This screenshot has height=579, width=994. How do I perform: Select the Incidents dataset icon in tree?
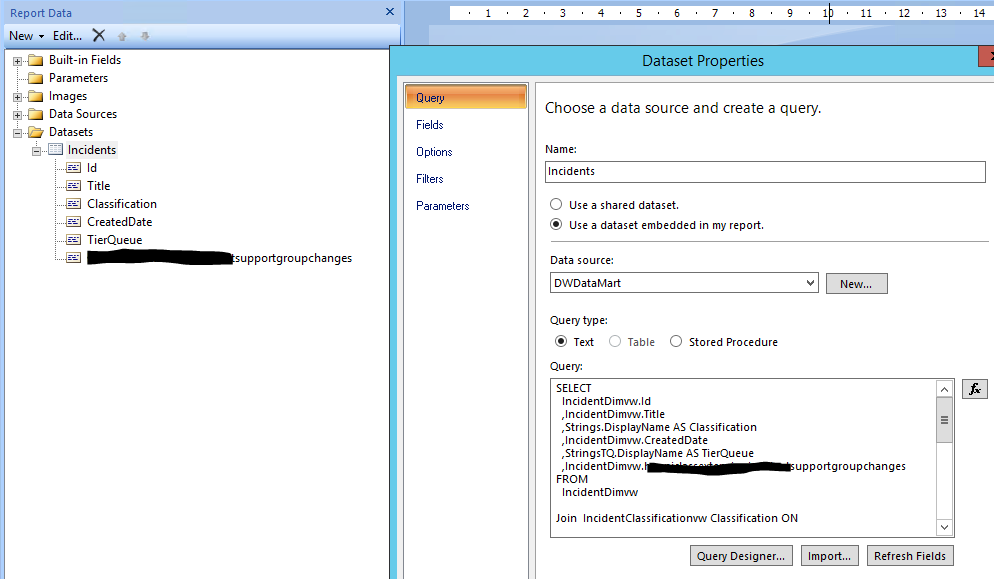(x=55, y=150)
